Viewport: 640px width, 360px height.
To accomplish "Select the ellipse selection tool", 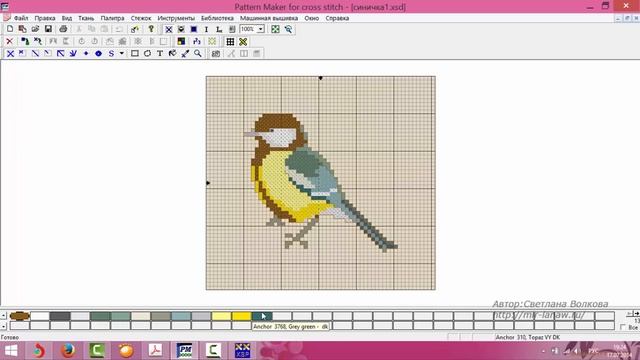I will pyautogui.click(x=147, y=53).
